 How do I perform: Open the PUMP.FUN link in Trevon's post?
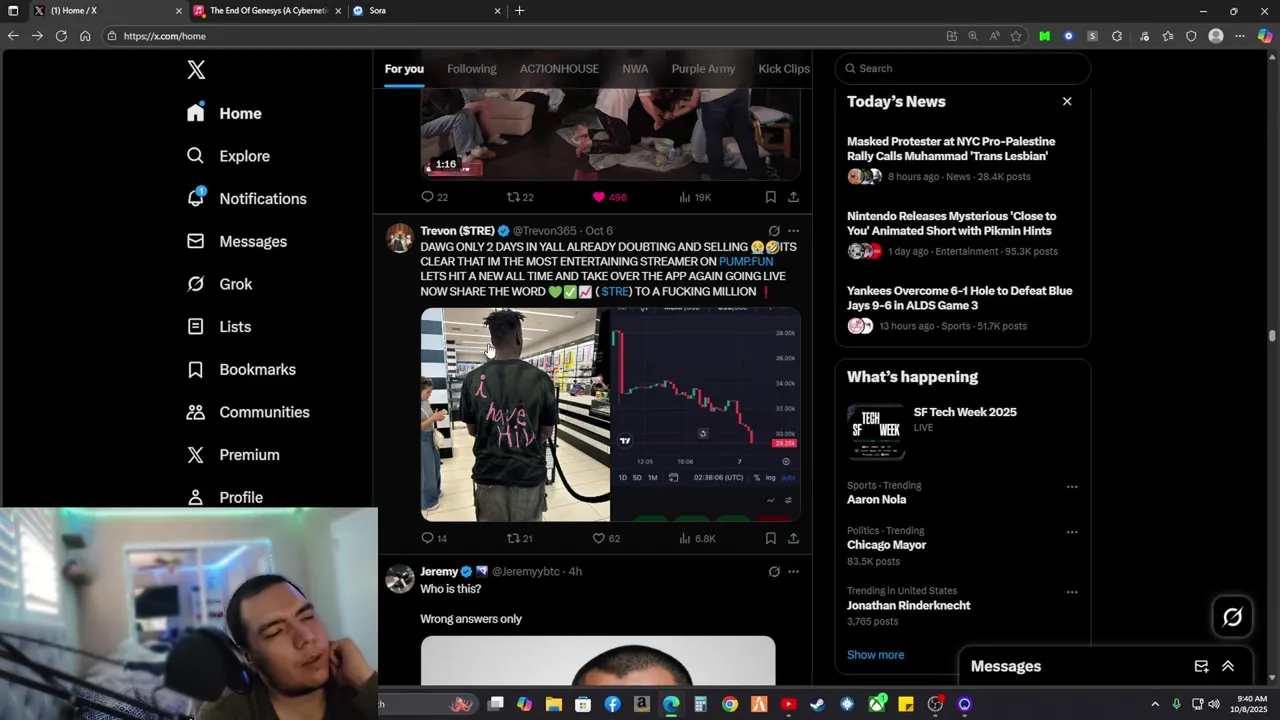pyautogui.click(x=746, y=261)
